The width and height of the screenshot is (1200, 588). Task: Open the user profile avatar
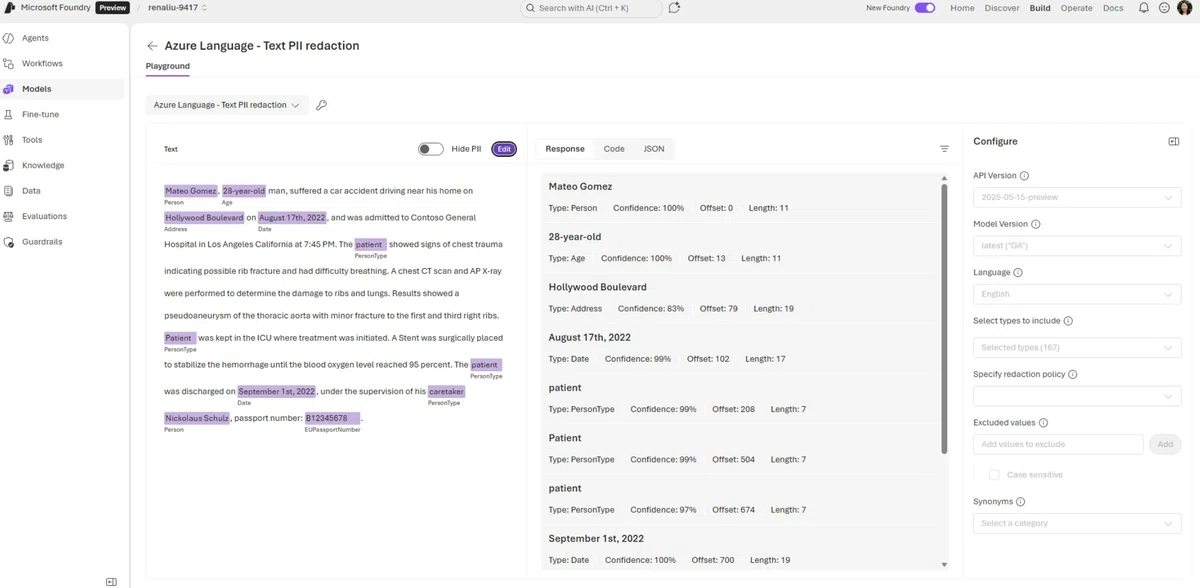[x=1184, y=8]
